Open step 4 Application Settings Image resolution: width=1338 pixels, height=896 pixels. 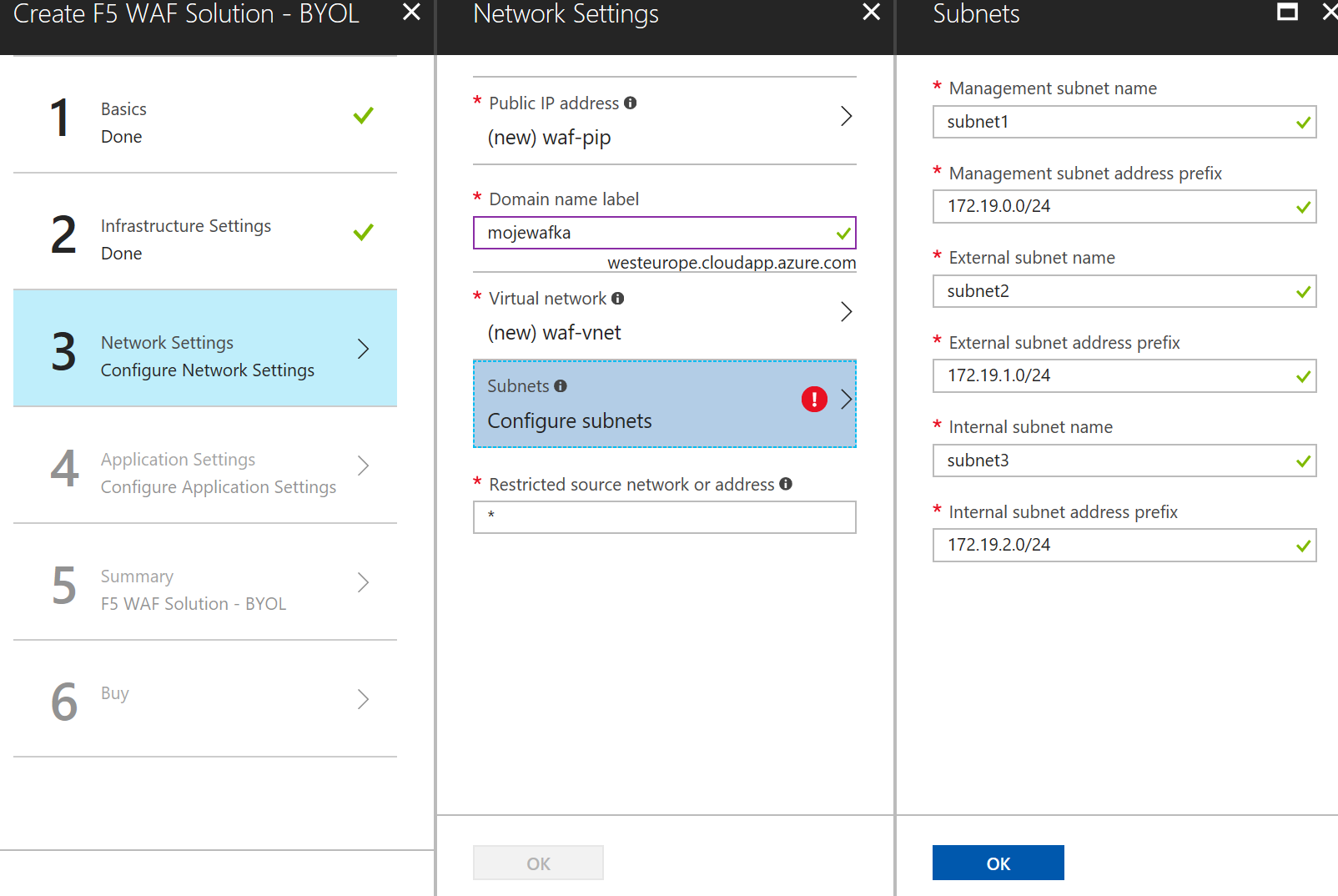click(205, 466)
